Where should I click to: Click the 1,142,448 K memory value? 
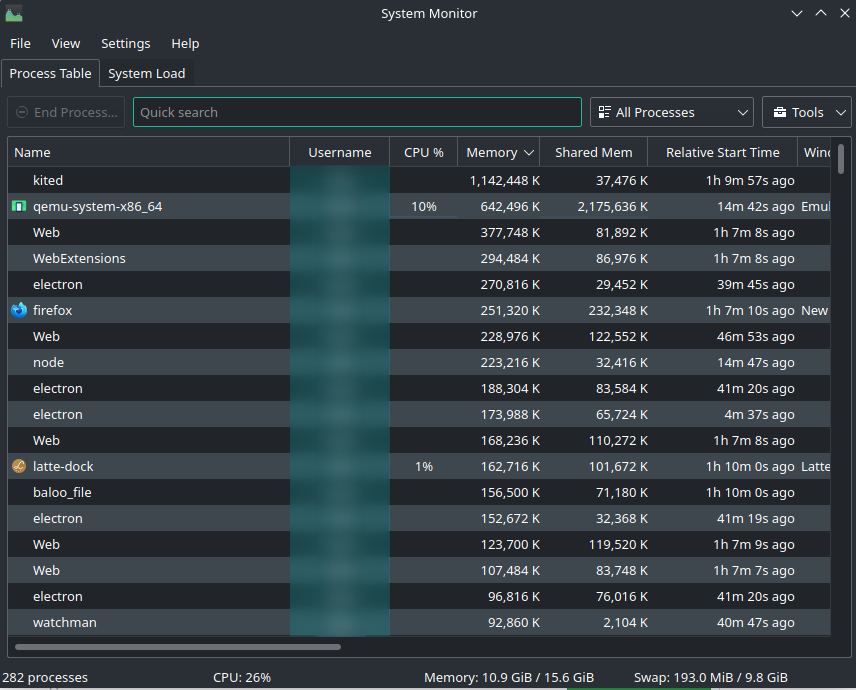tap(504, 180)
